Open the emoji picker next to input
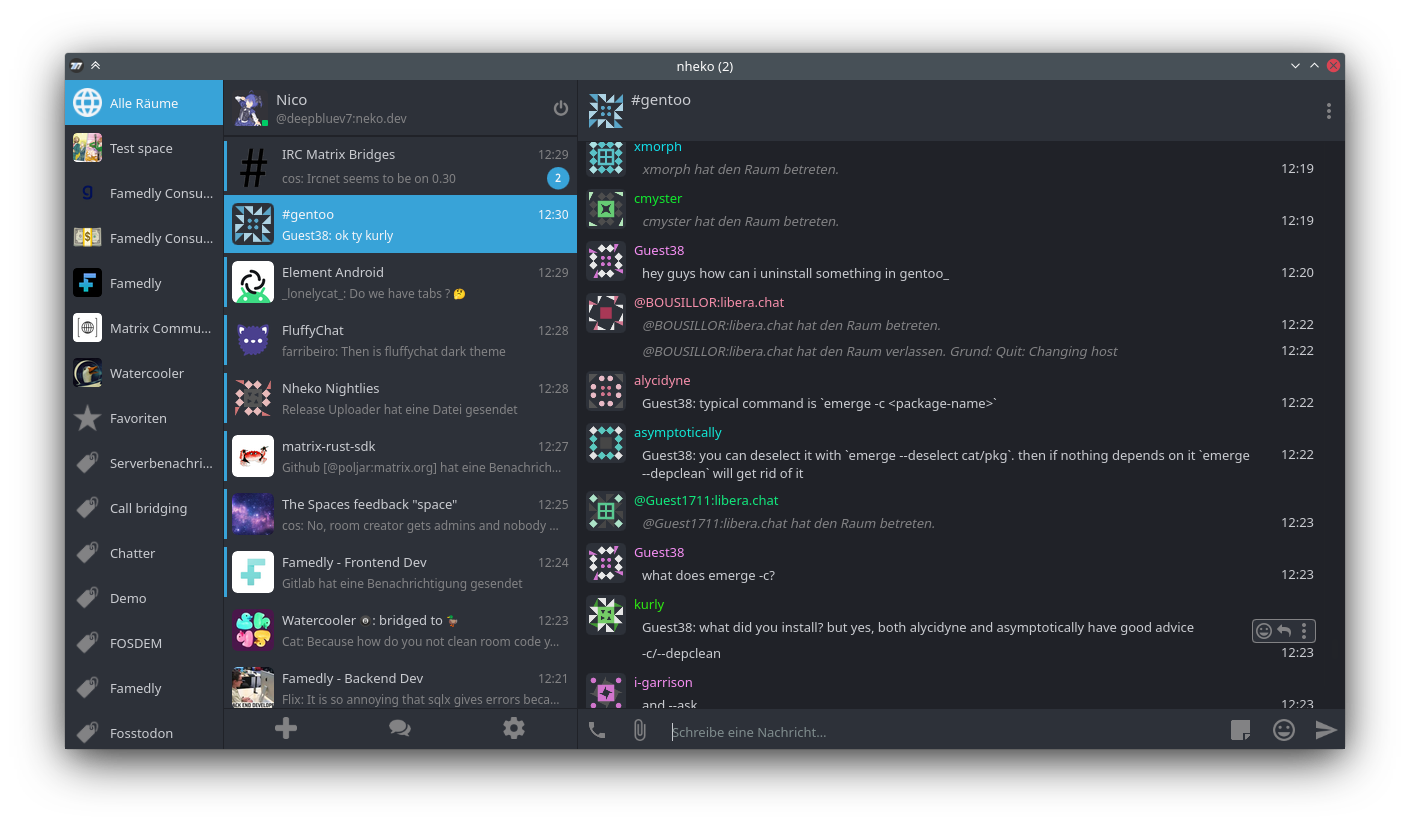The height and width of the screenshot is (826, 1410). click(x=1283, y=730)
